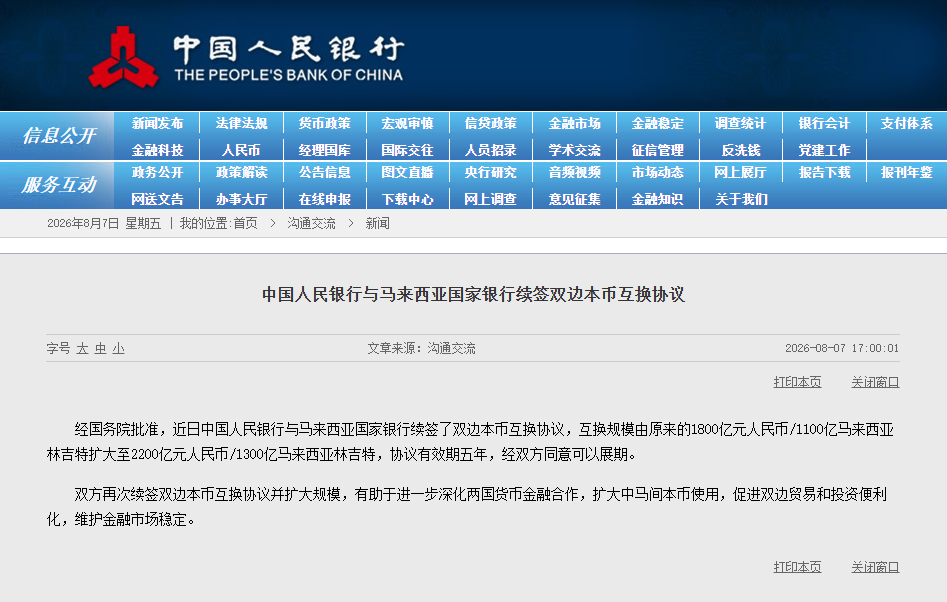Image resolution: width=947 pixels, height=602 pixels.
Task: Set font size to 大
Action: point(82,349)
